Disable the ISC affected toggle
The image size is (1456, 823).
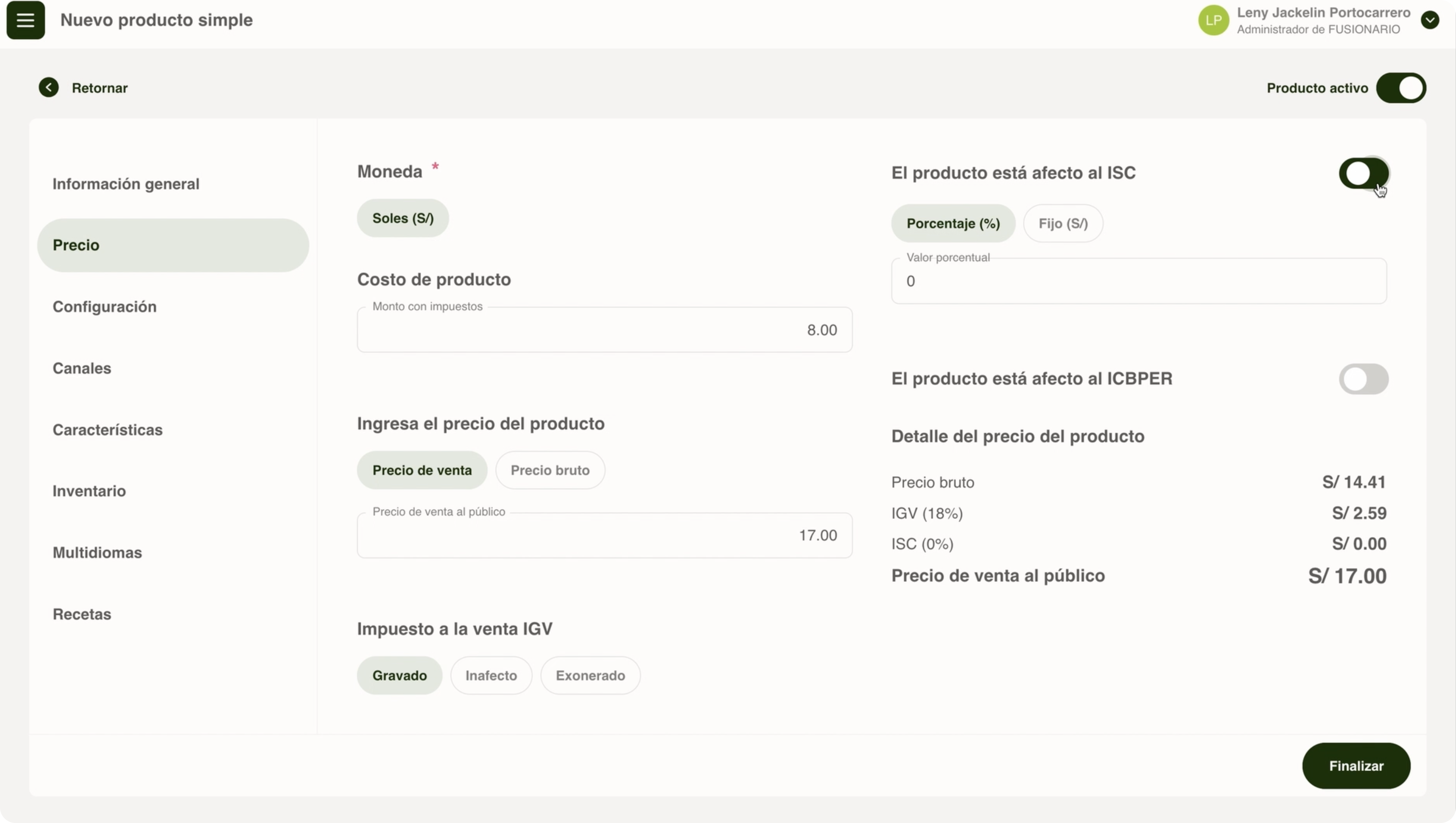tap(1363, 173)
